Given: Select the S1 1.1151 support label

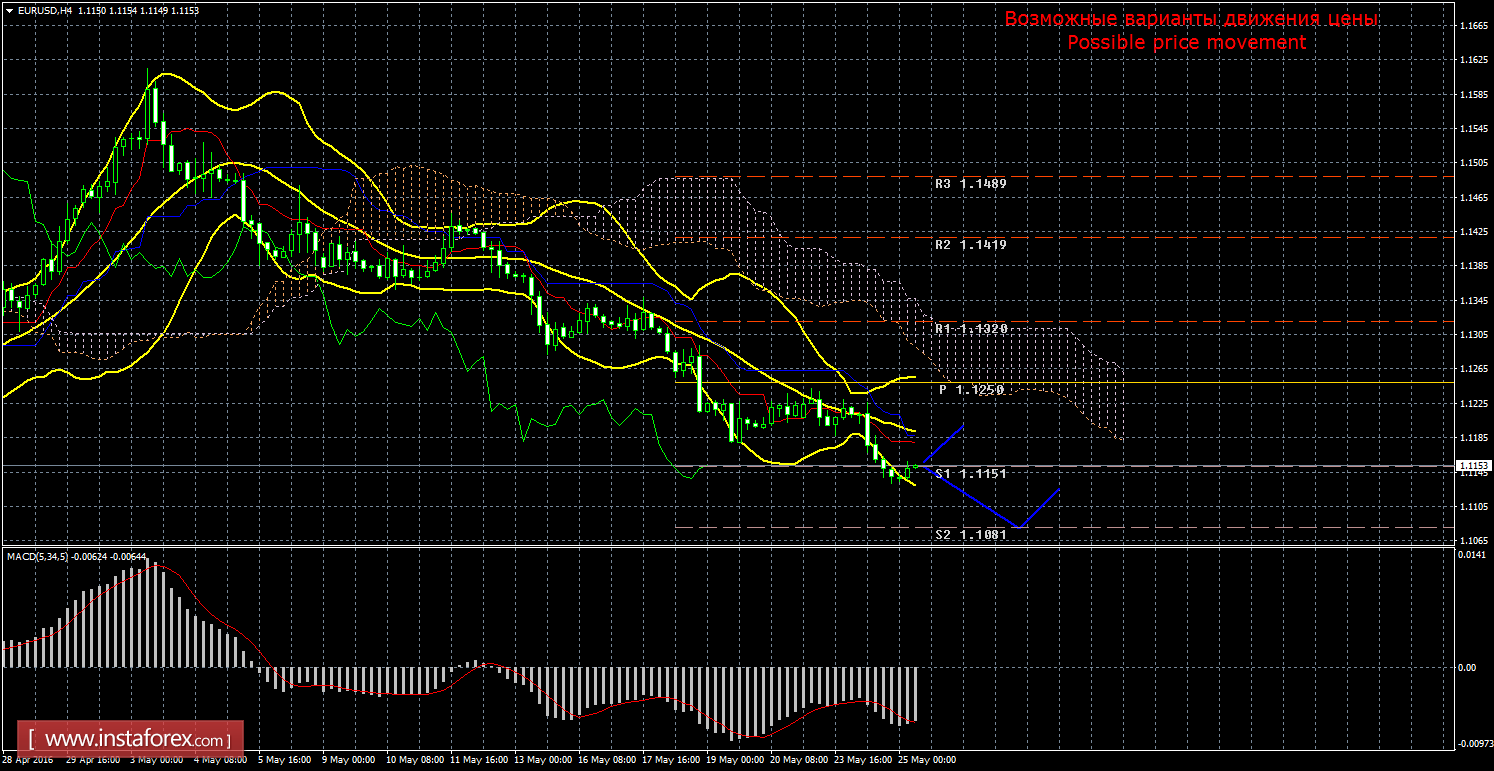Looking at the screenshot, I should [970, 474].
